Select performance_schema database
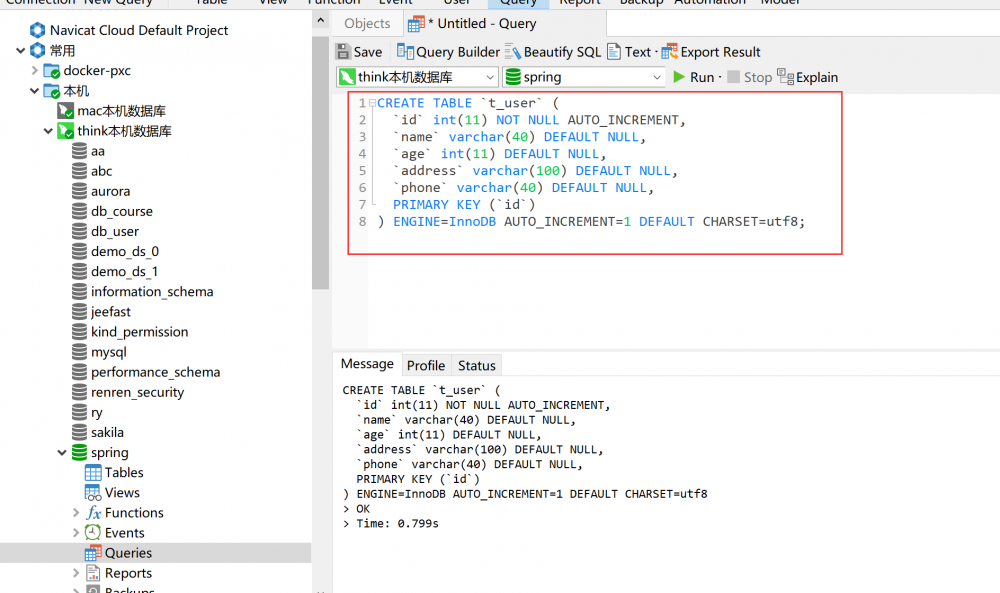Image resolution: width=1000 pixels, height=593 pixels. point(156,372)
